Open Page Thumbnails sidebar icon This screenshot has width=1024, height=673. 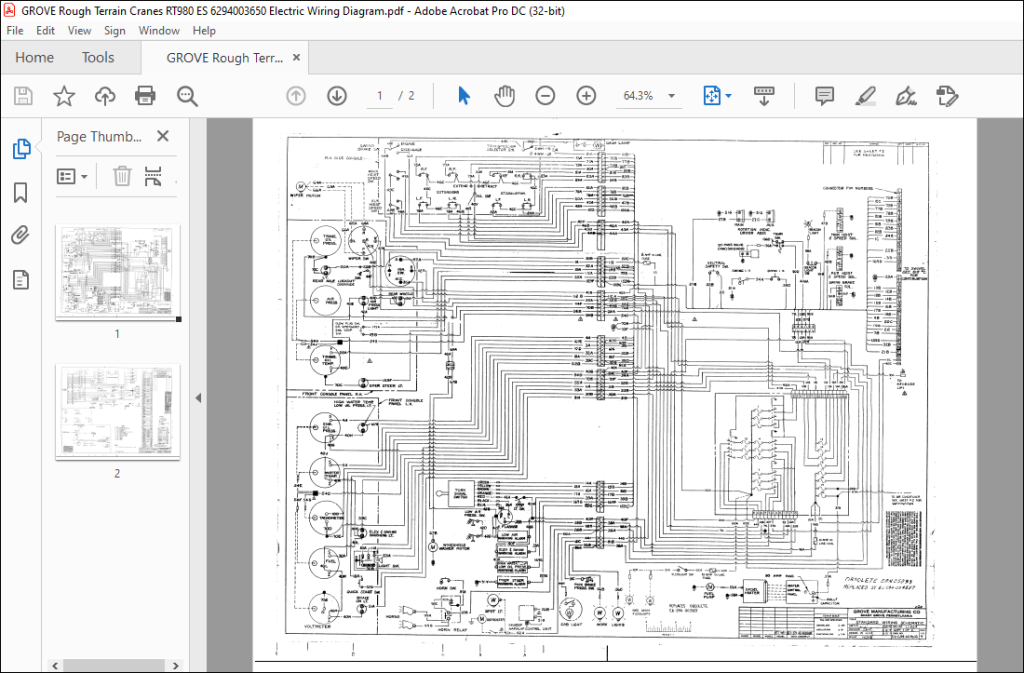pyautogui.click(x=22, y=149)
